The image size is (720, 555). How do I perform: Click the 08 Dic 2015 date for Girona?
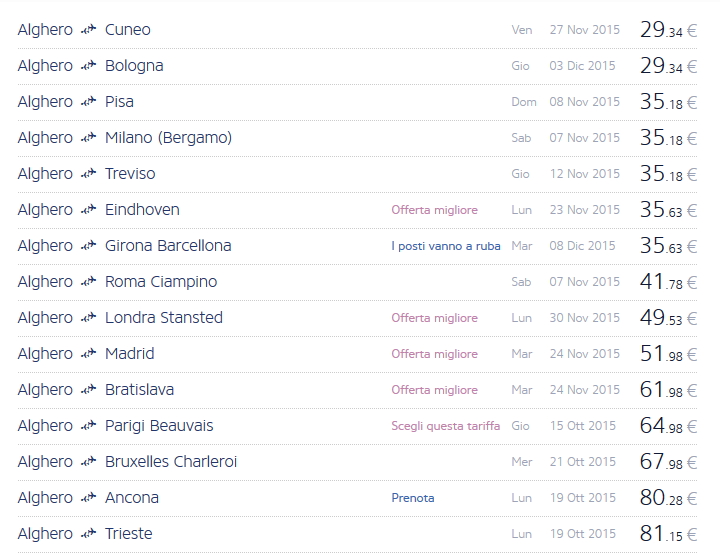[583, 246]
